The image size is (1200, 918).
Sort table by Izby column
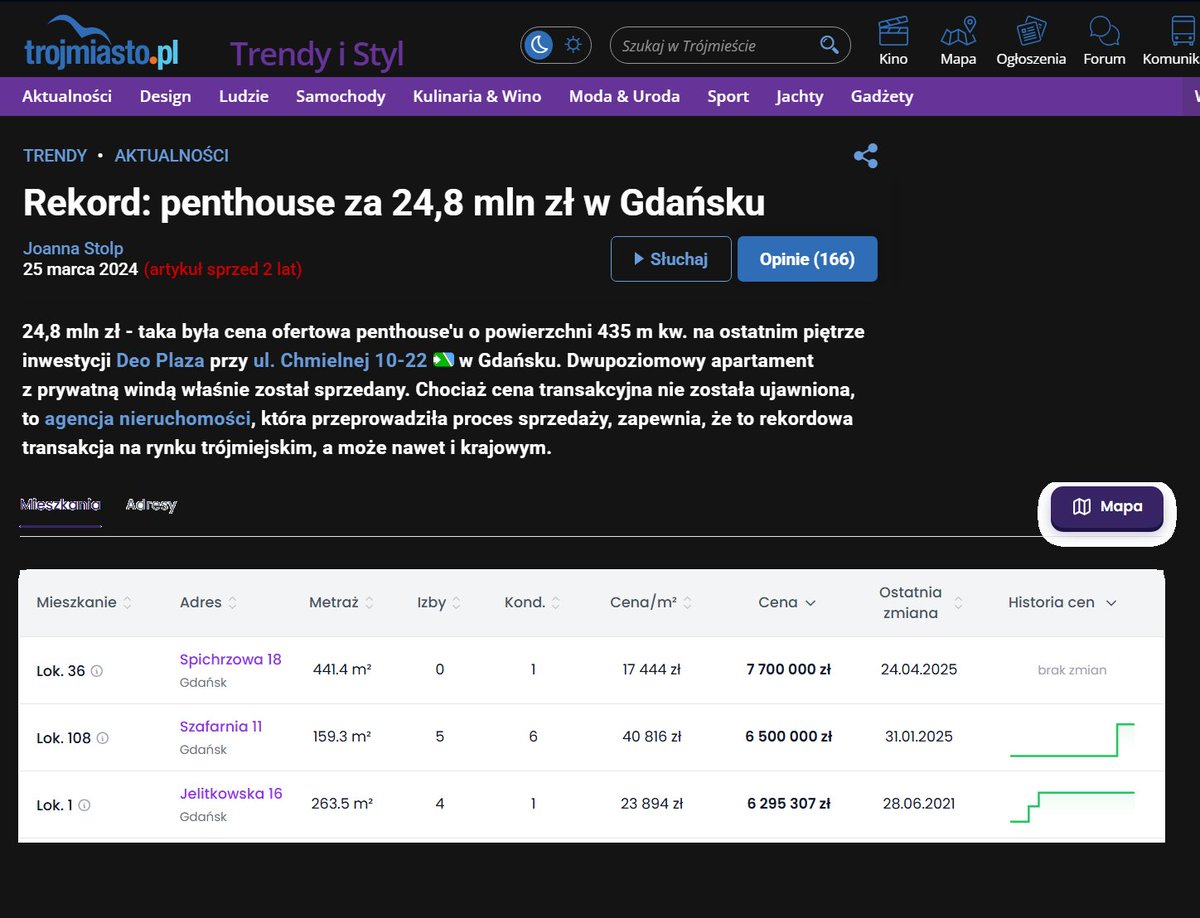point(439,603)
